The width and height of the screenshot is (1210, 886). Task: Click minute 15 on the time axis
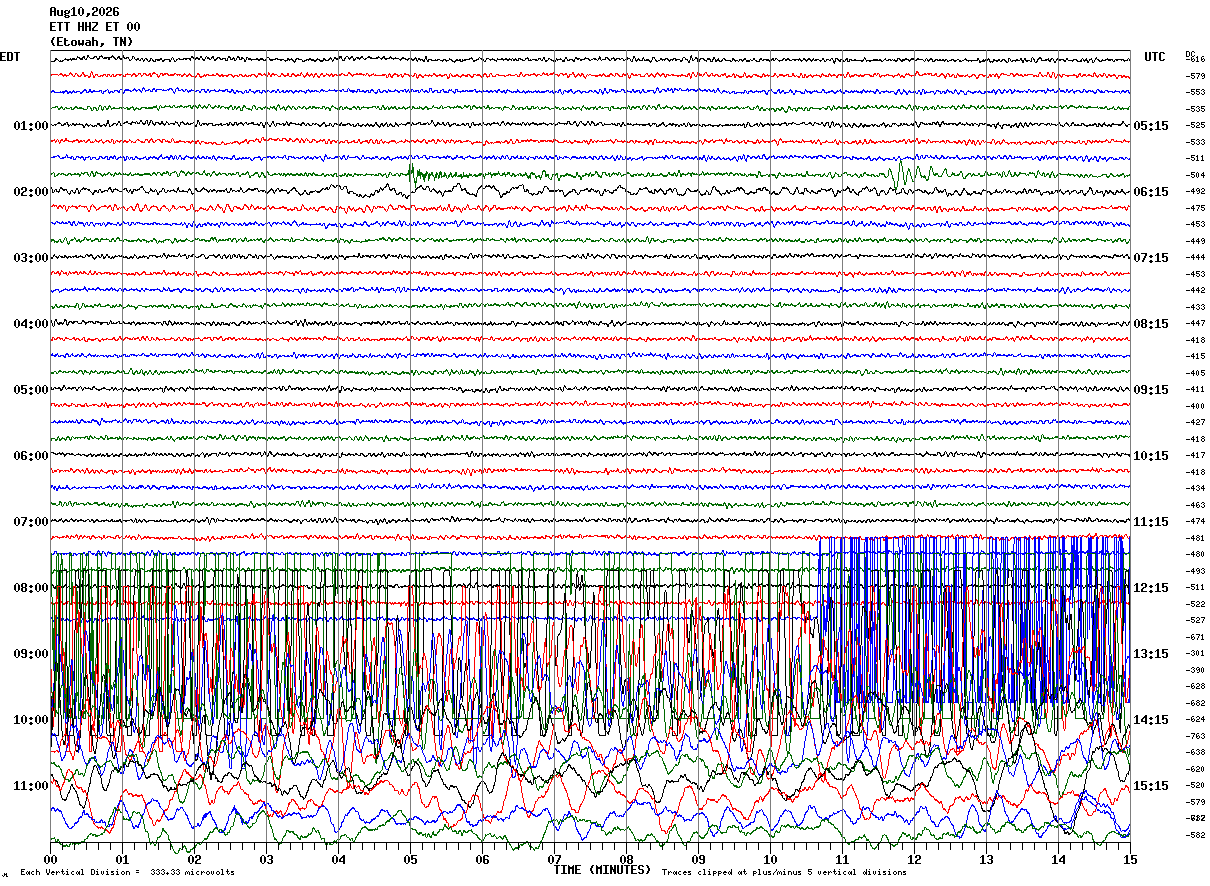(x=1130, y=859)
